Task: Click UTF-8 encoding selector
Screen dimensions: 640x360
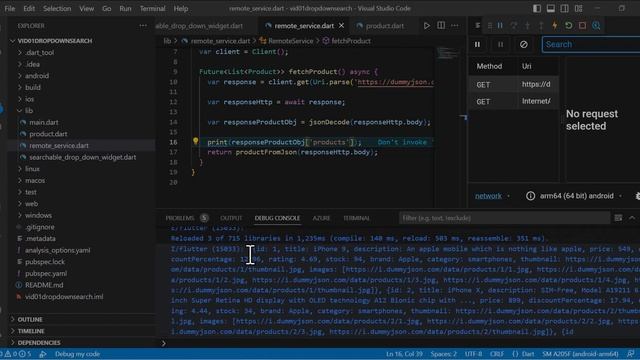Action: [x=473, y=354]
